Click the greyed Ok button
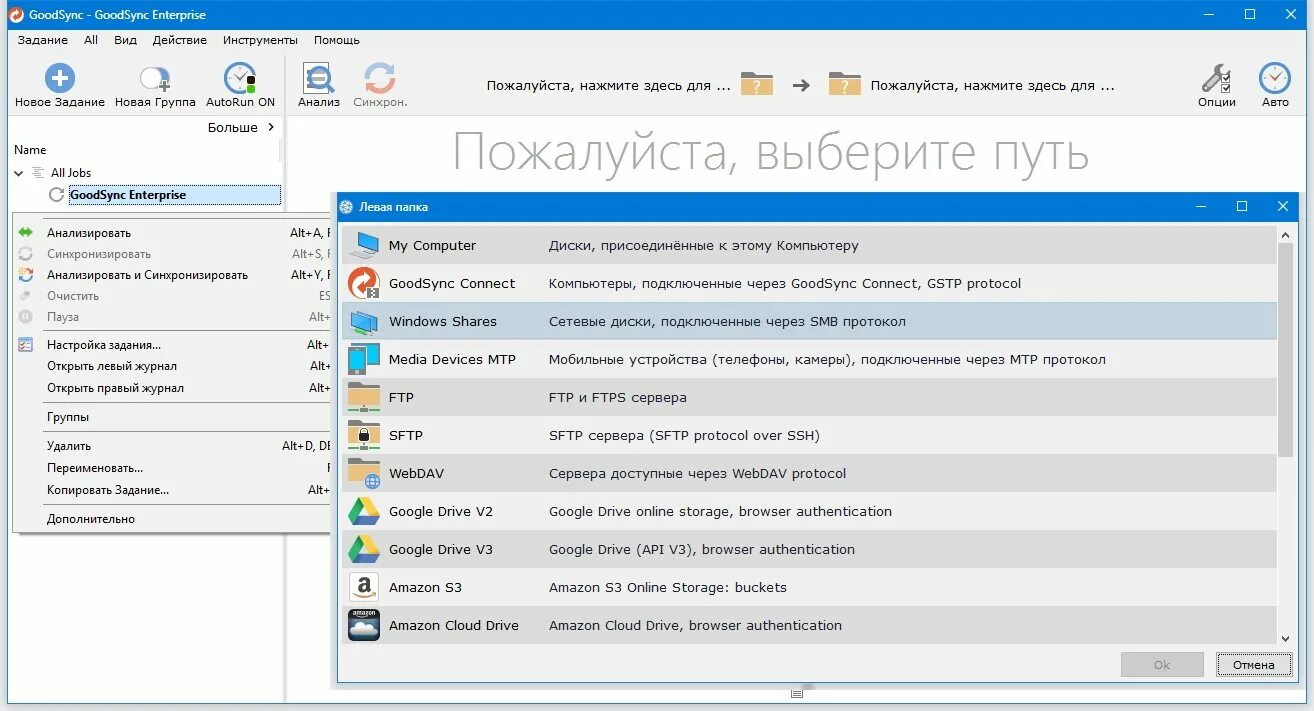Viewport: 1314px width, 711px height. [1162, 664]
